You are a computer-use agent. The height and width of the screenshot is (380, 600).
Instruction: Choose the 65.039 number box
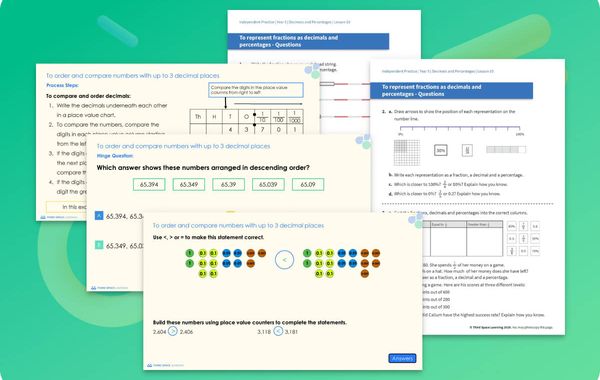268,184
